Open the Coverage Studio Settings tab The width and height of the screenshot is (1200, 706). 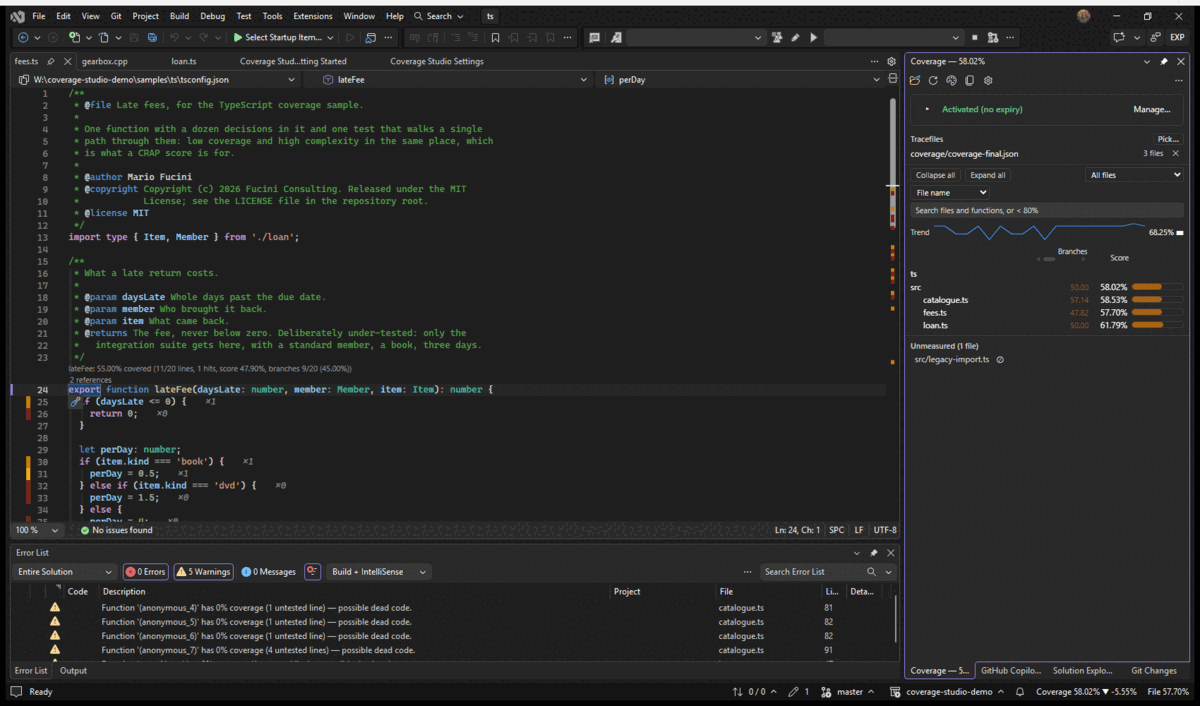[x=436, y=61]
